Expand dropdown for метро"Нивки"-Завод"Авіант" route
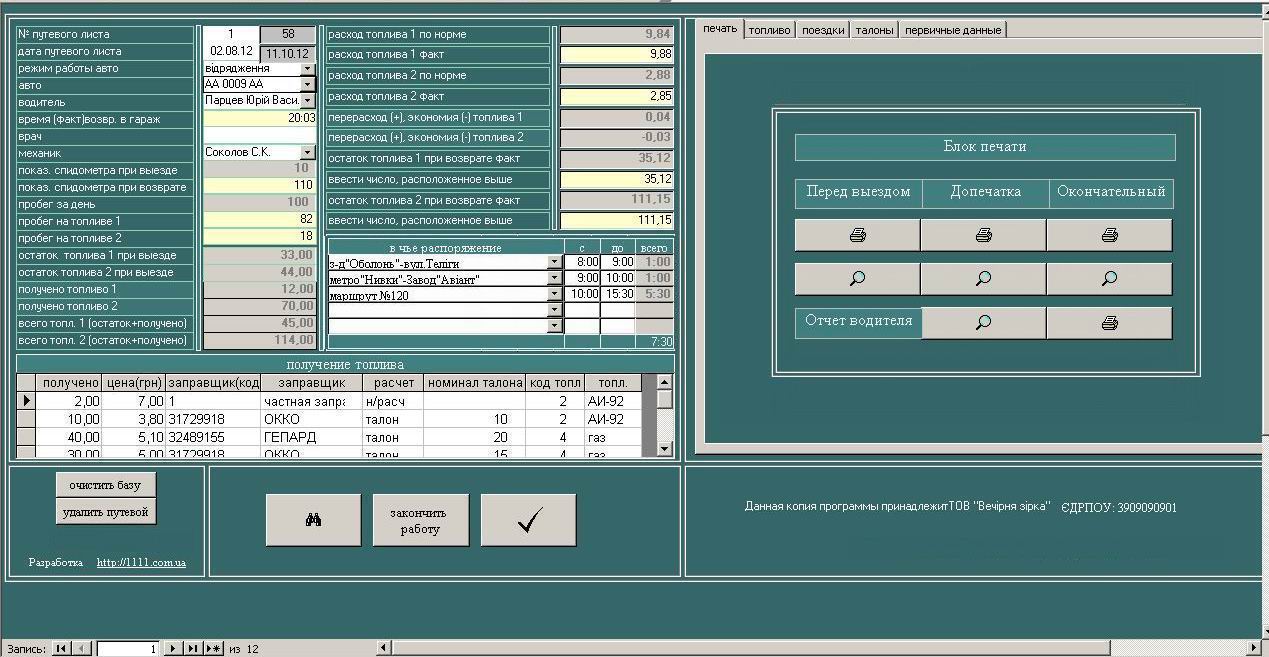Viewport: 1269px width, 657px height. point(555,279)
